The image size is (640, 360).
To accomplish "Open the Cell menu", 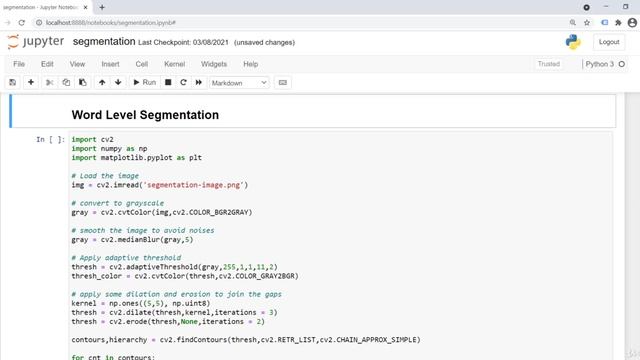I will coord(142,64).
